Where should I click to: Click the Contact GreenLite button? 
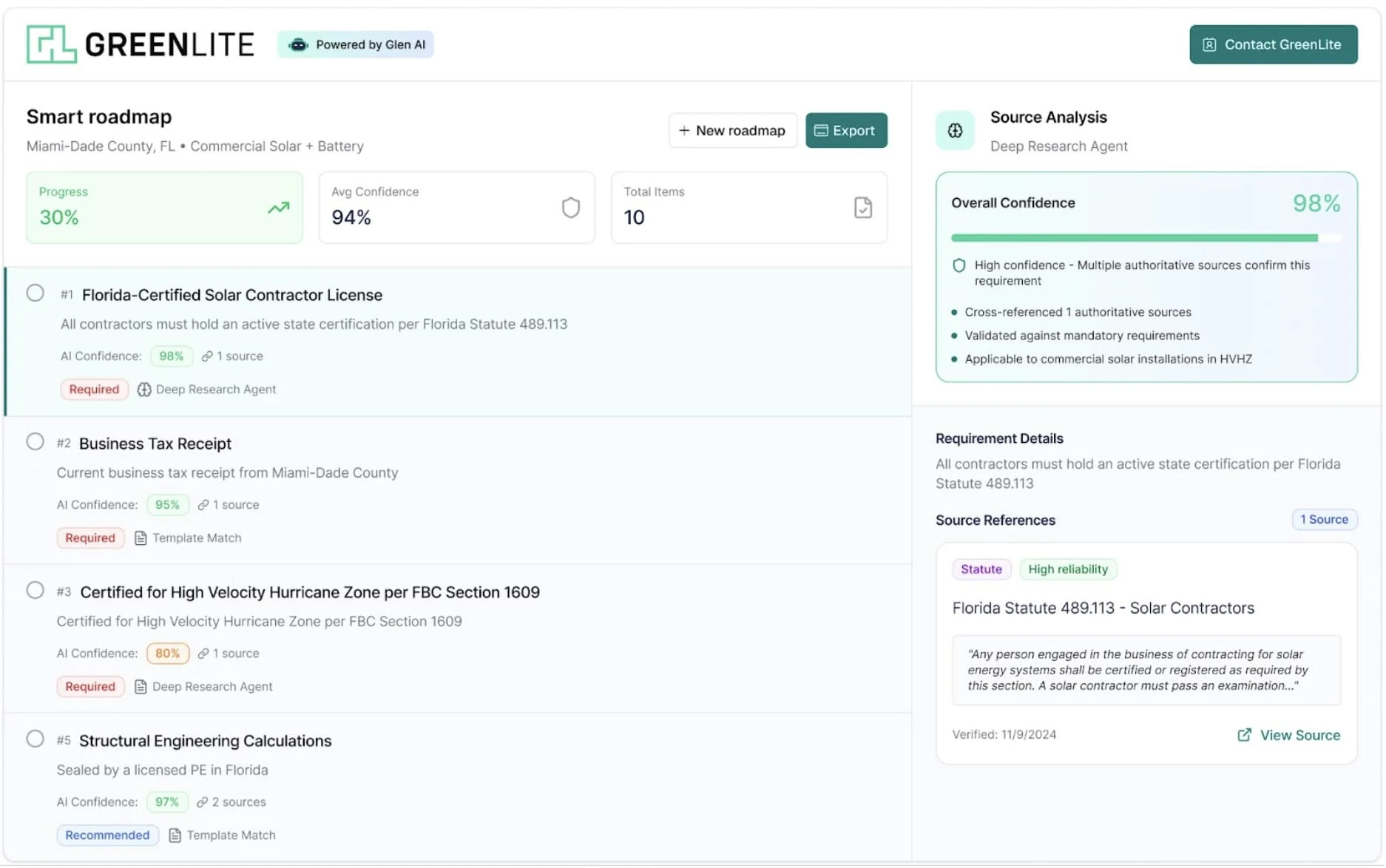pos(1272,44)
